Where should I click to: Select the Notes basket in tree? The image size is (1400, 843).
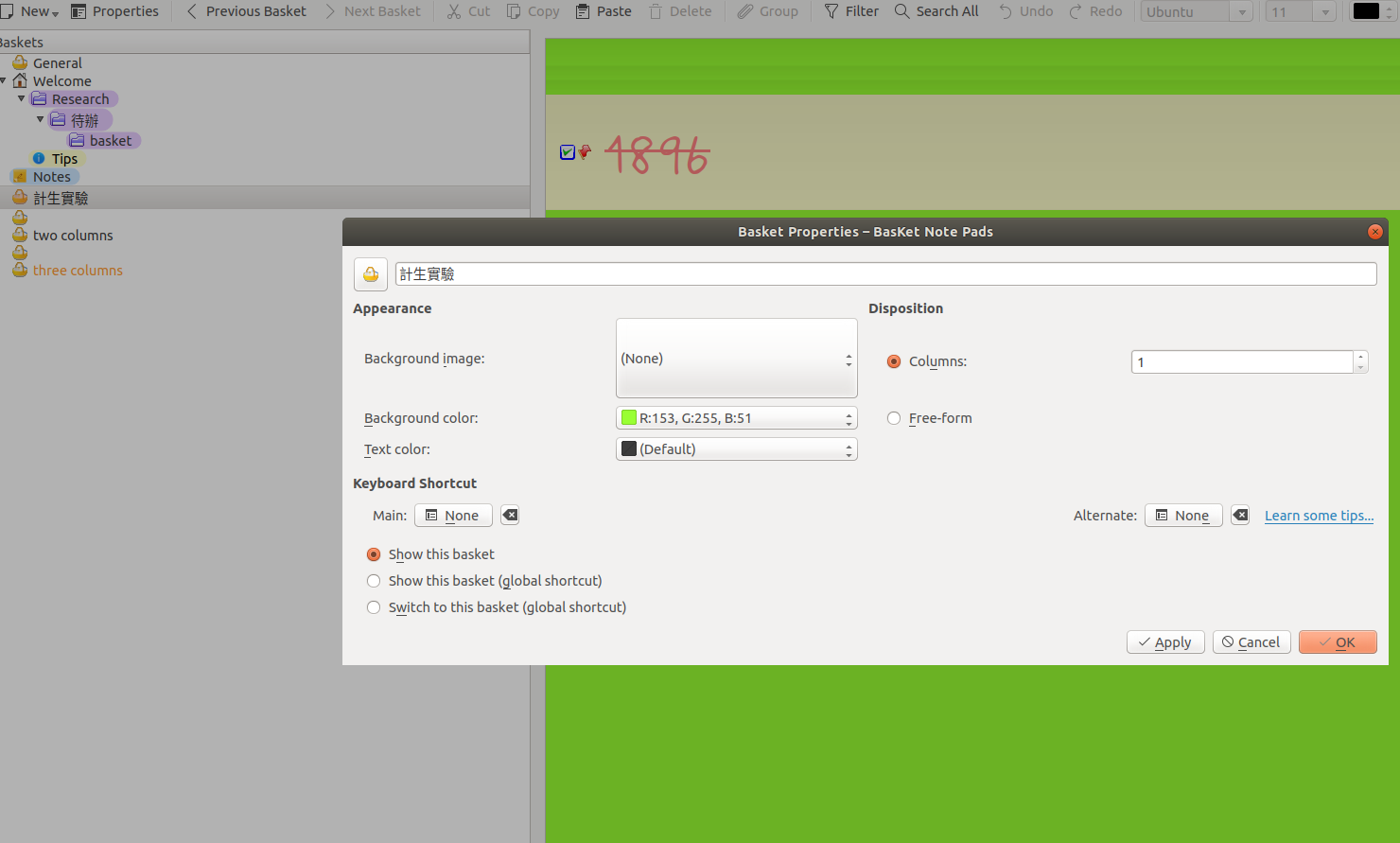tap(51, 177)
